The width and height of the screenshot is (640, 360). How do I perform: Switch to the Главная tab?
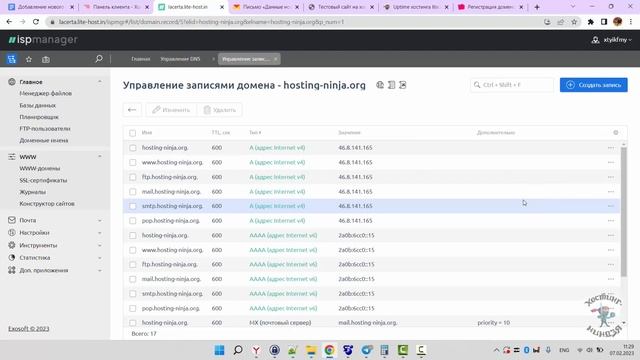[140, 59]
